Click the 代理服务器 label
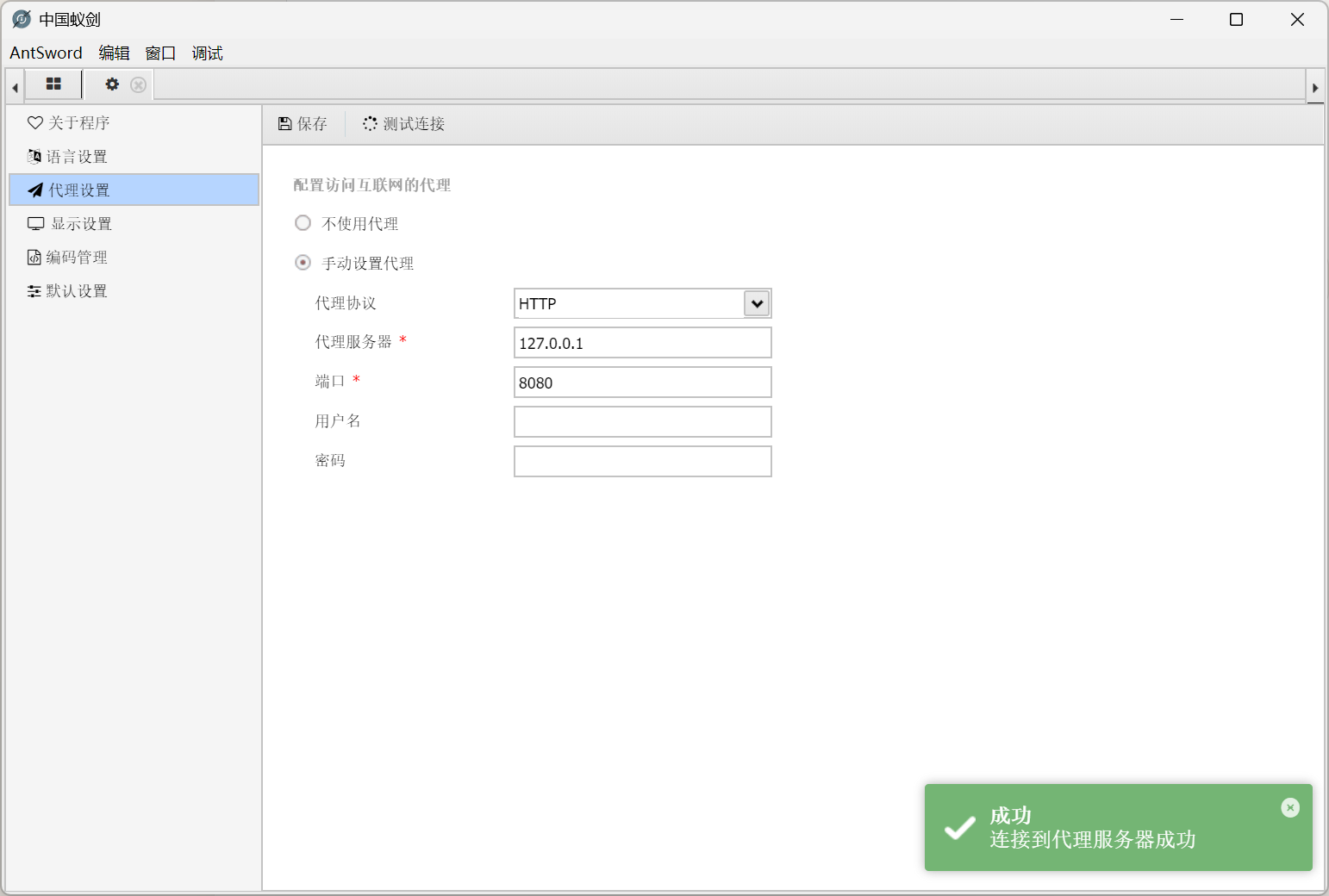 point(353,341)
